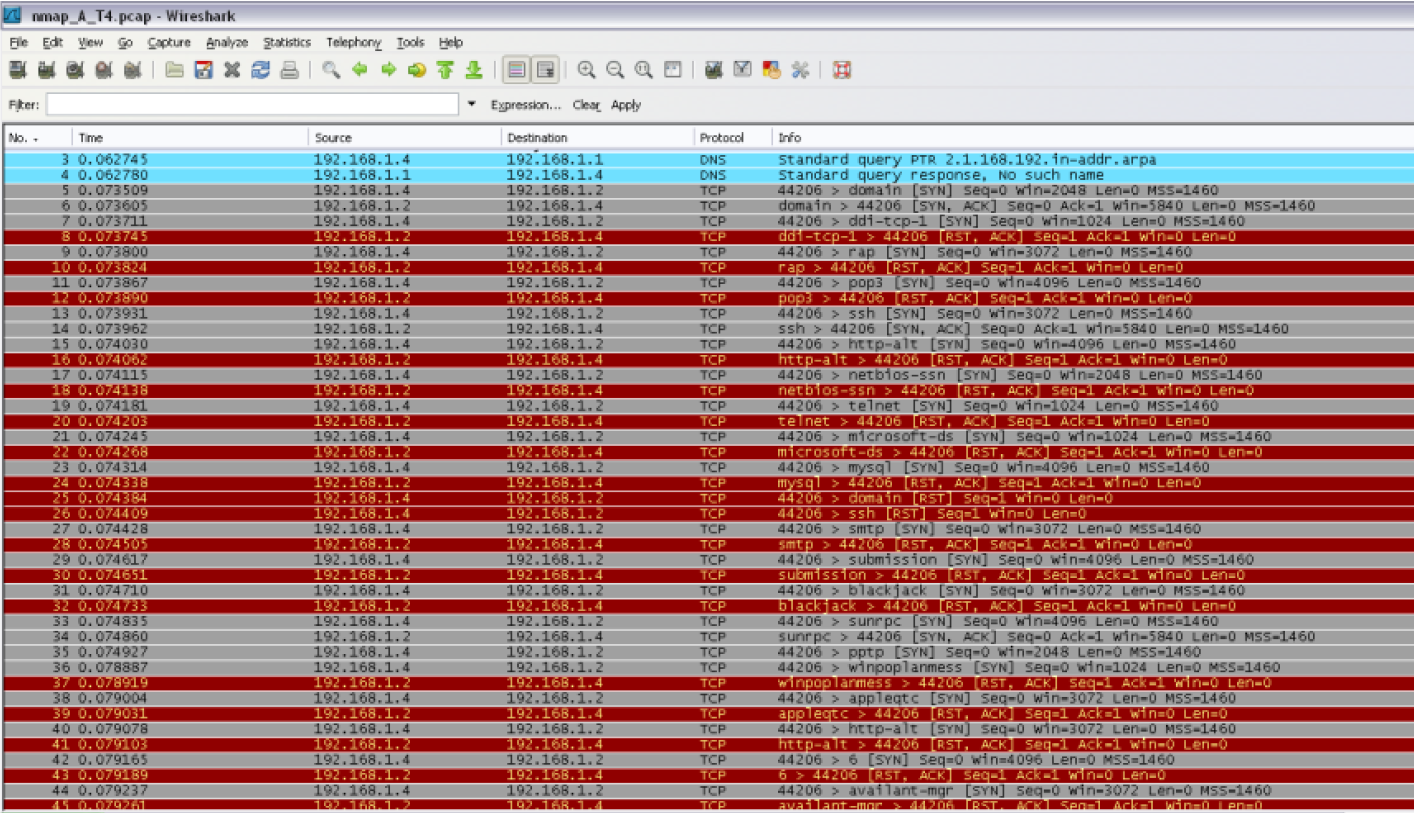Select packet 24 mysql RST, ACK row
The height and width of the screenshot is (813, 1420).
pos(709,483)
